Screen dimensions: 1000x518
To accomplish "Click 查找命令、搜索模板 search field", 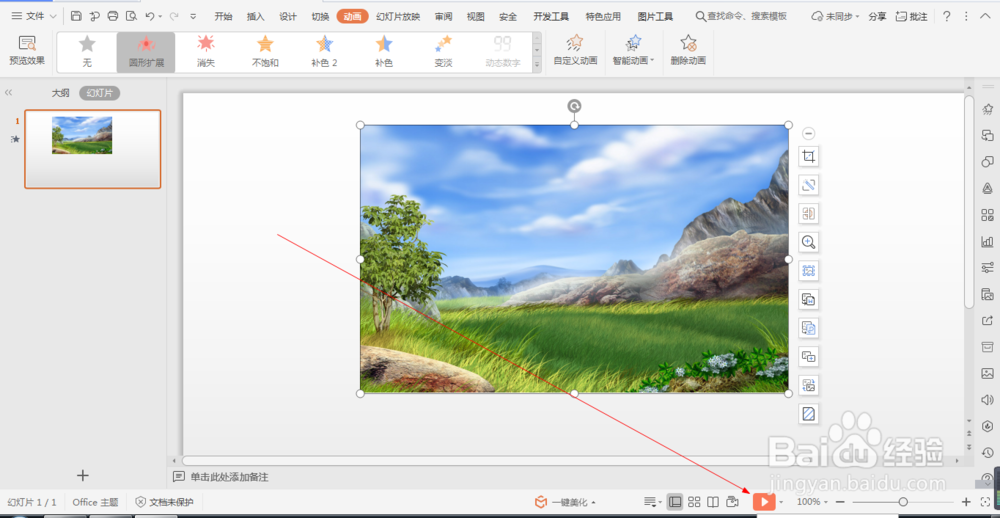I will point(740,17).
